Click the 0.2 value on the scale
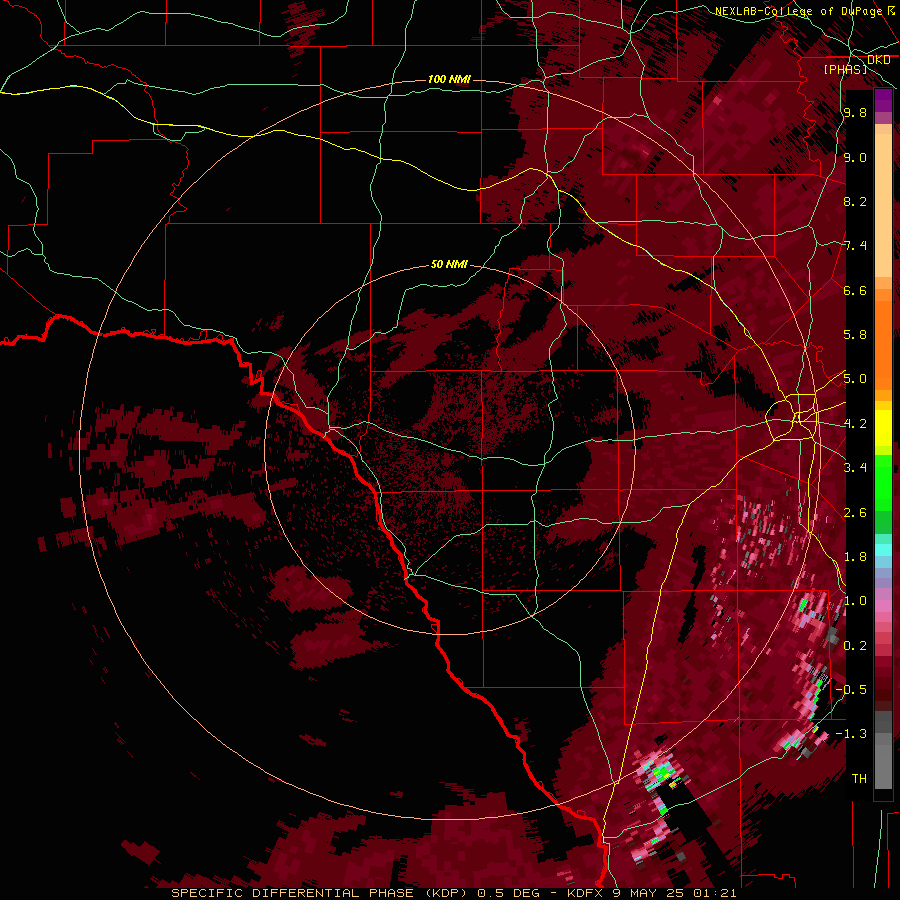 coord(855,646)
